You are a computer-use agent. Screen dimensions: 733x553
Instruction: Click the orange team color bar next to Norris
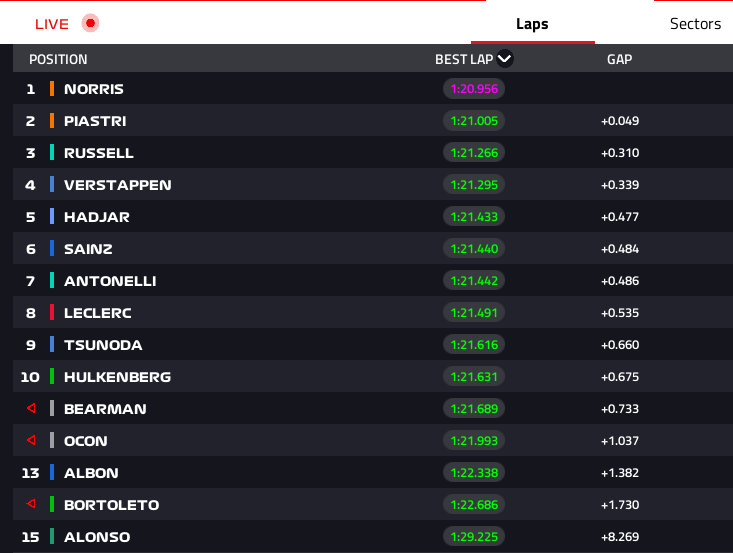(52, 89)
